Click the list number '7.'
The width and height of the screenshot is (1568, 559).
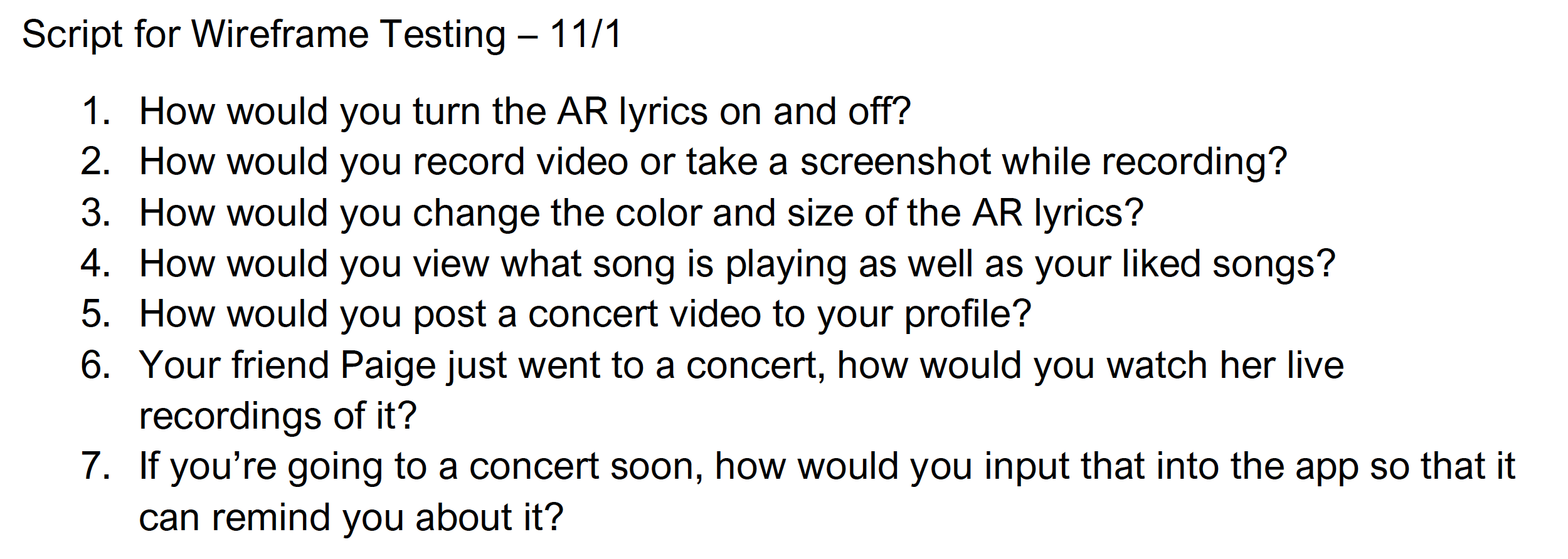click(96, 468)
